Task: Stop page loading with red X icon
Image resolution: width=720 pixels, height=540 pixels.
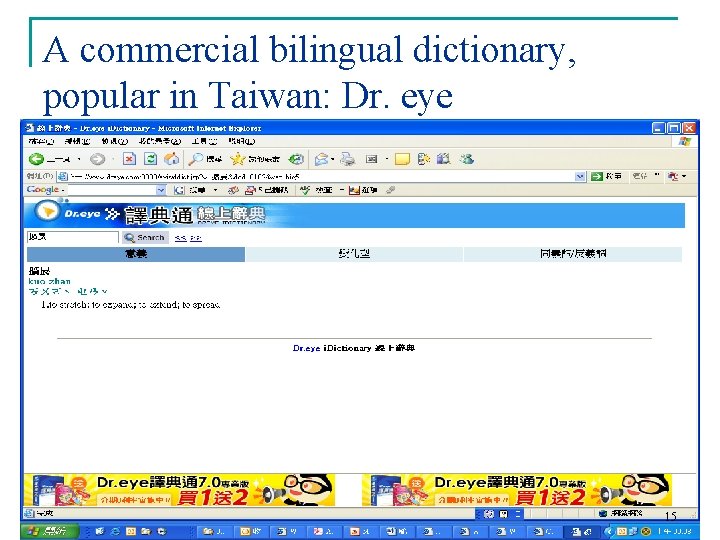Action: click(x=129, y=159)
